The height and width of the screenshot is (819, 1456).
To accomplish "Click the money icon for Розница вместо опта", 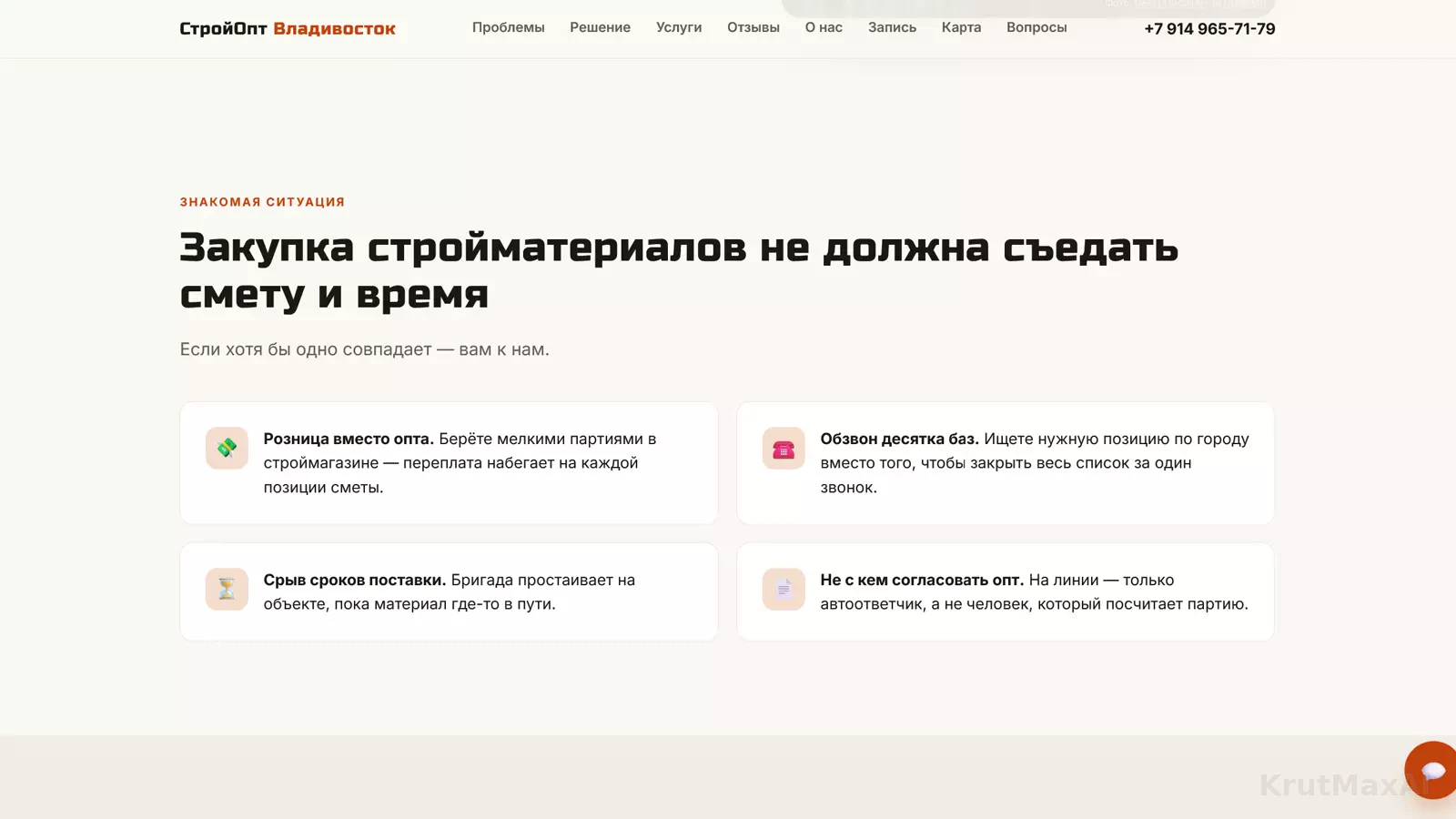I will click(227, 448).
